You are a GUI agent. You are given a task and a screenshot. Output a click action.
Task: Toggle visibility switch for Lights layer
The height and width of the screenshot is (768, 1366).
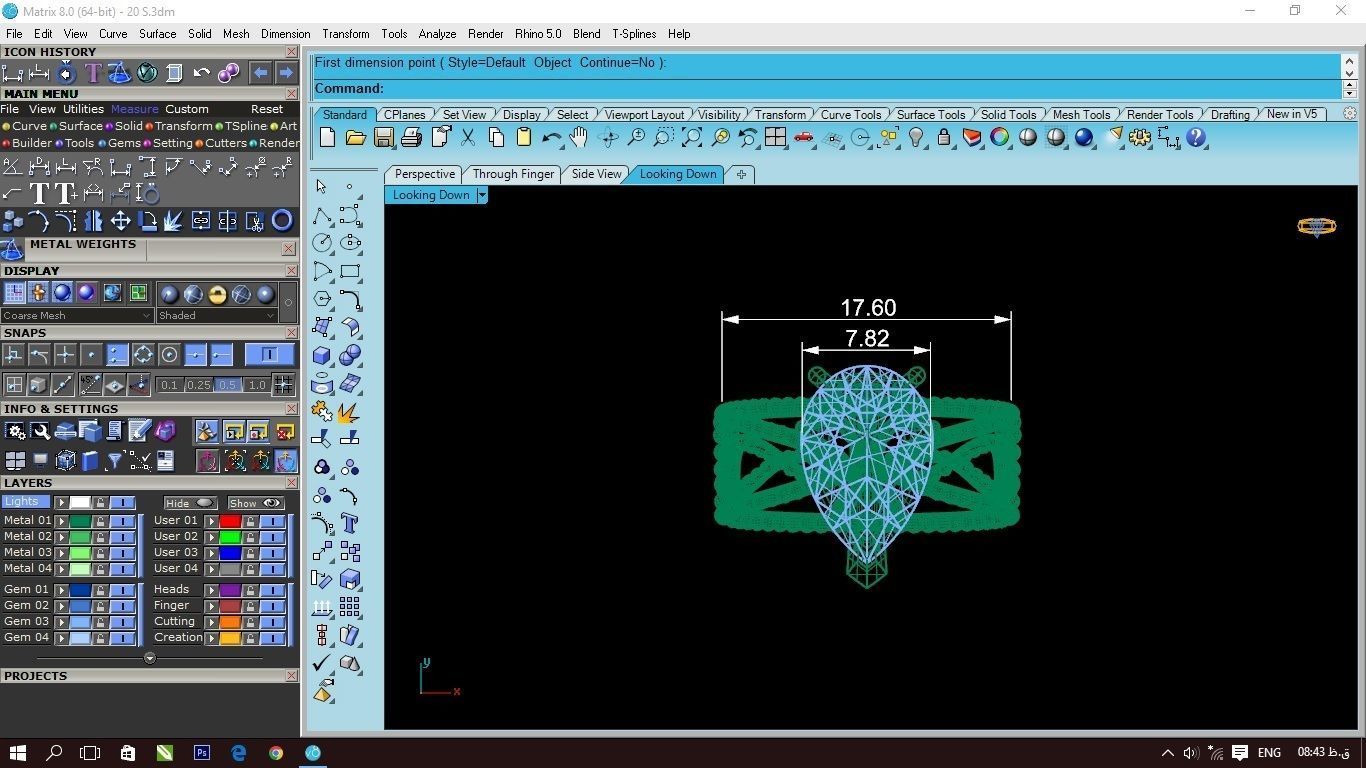pos(122,502)
